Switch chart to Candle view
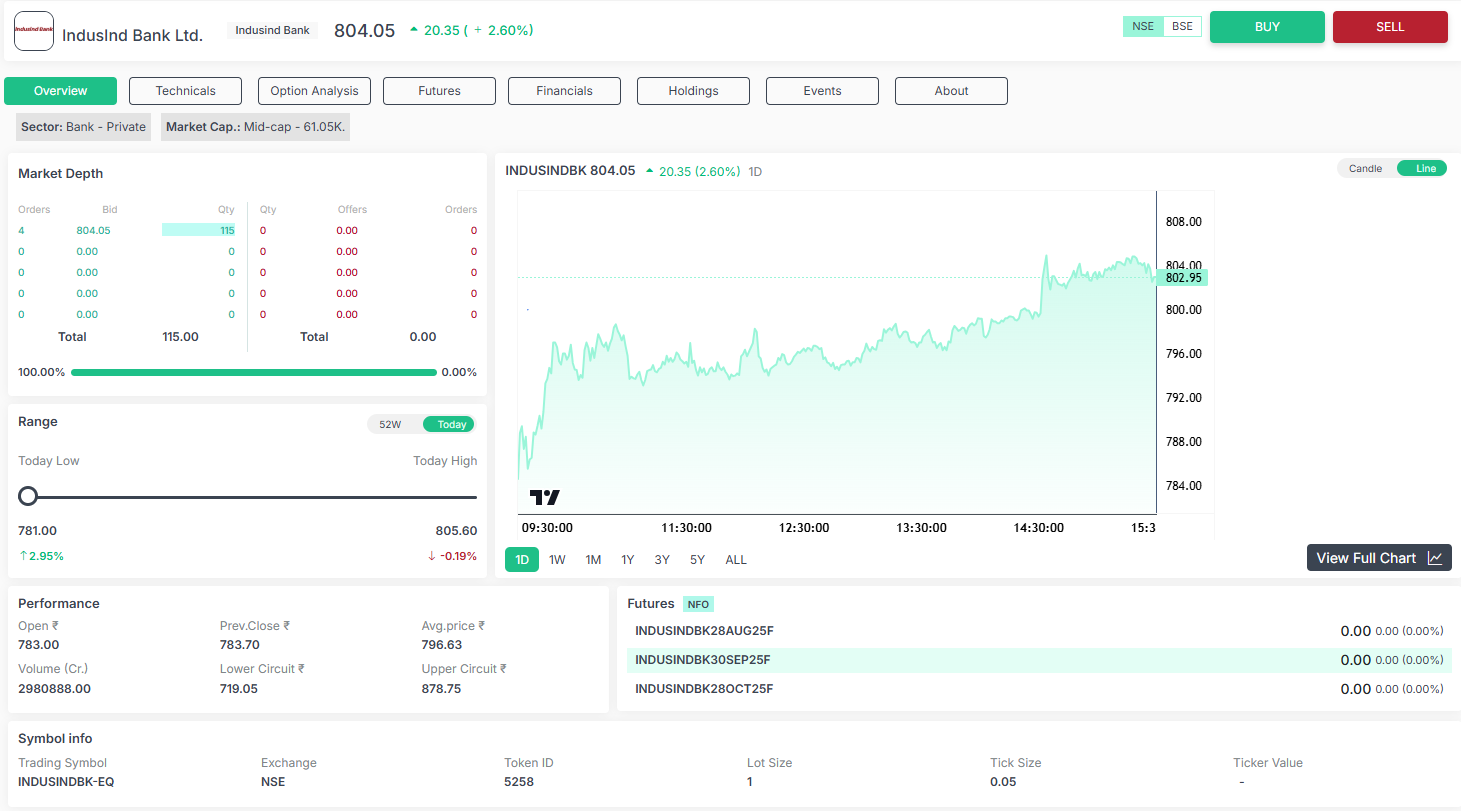This screenshot has width=1461, height=811. pos(1366,169)
